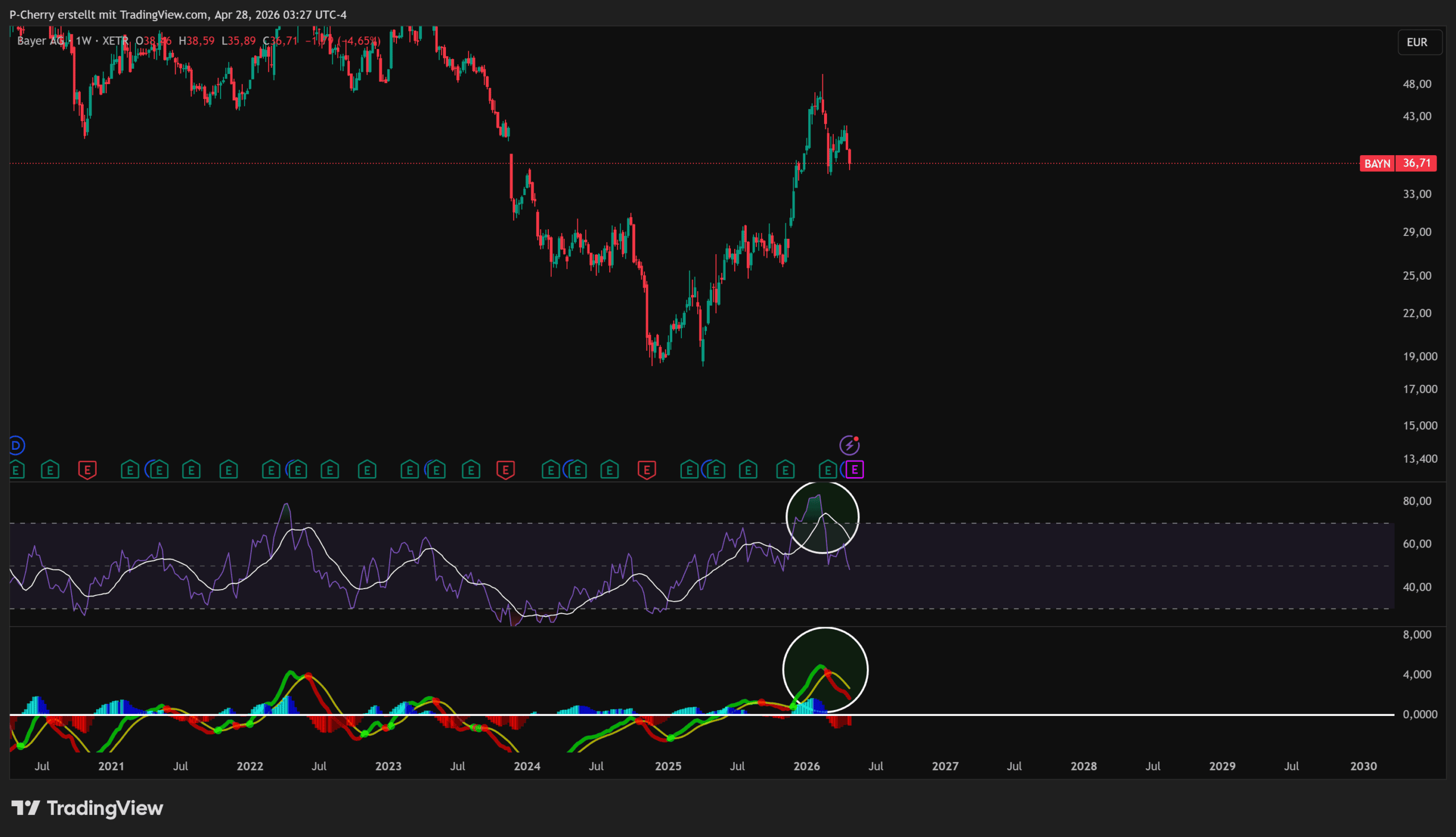Click the leftmost red earnings E marker
Image resolution: width=1456 pixels, height=837 pixels.
88,470
